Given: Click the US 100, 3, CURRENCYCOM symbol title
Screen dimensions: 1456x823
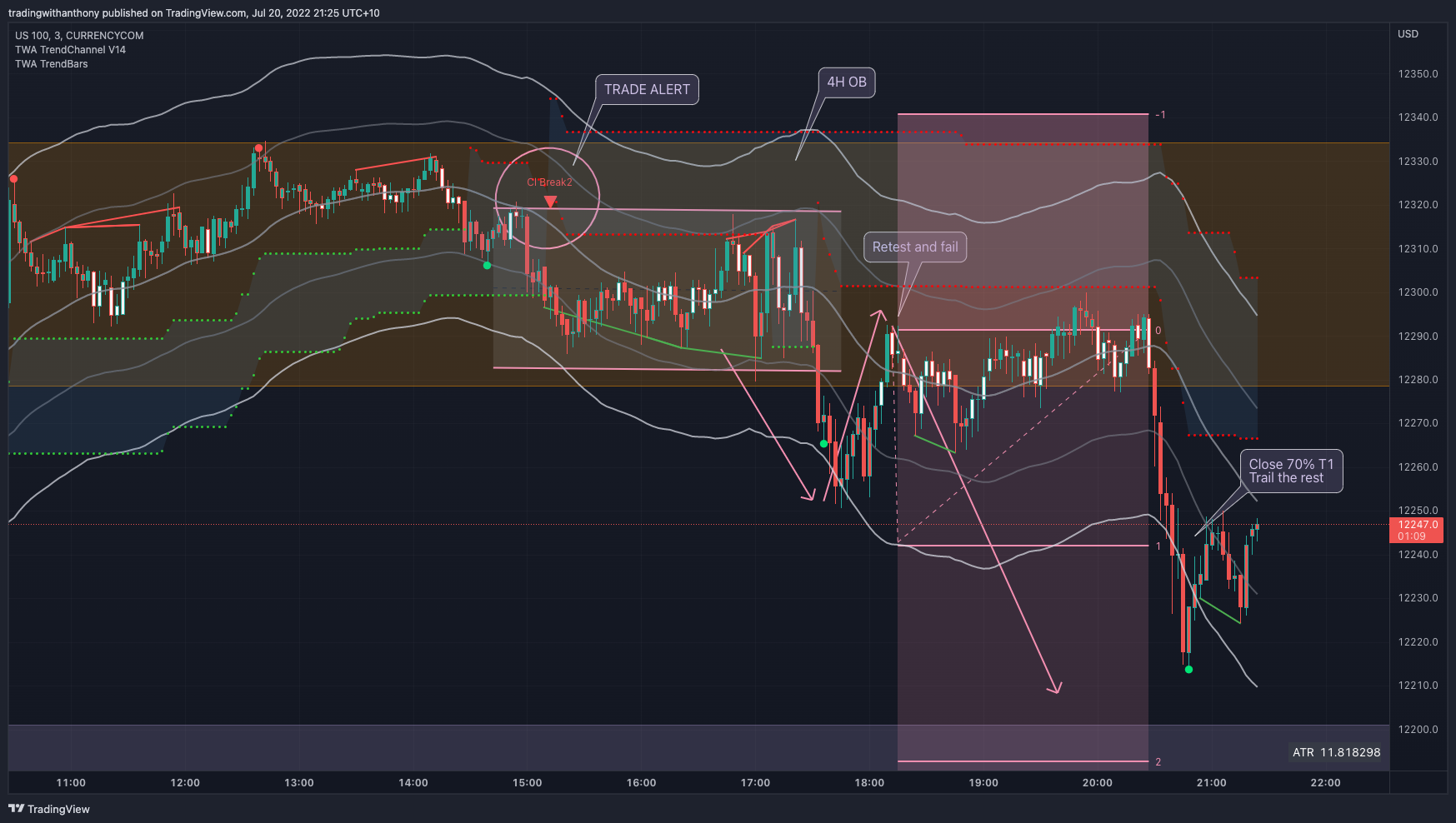Looking at the screenshot, I should (x=79, y=36).
